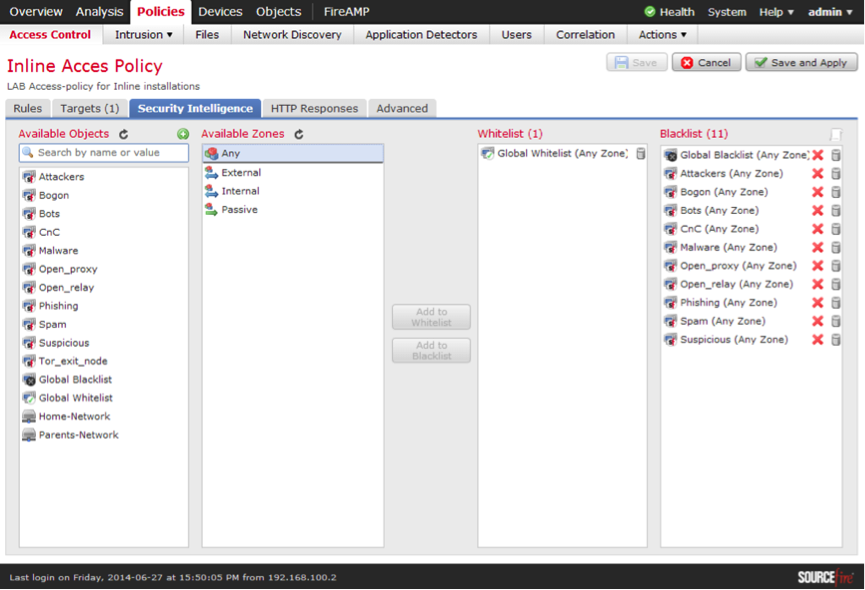Select the Passive zone
This screenshot has height=590, width=865.
click(x=293, y=210)
